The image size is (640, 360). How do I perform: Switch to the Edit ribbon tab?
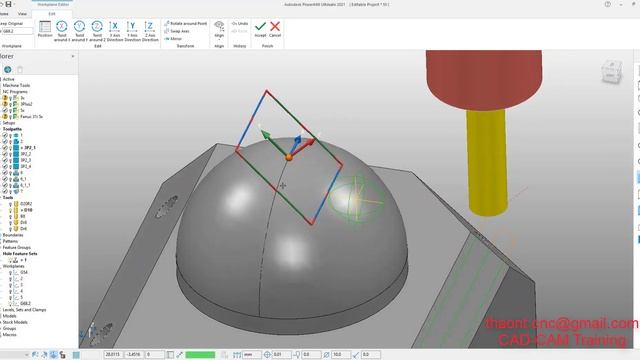coord(52,13)
